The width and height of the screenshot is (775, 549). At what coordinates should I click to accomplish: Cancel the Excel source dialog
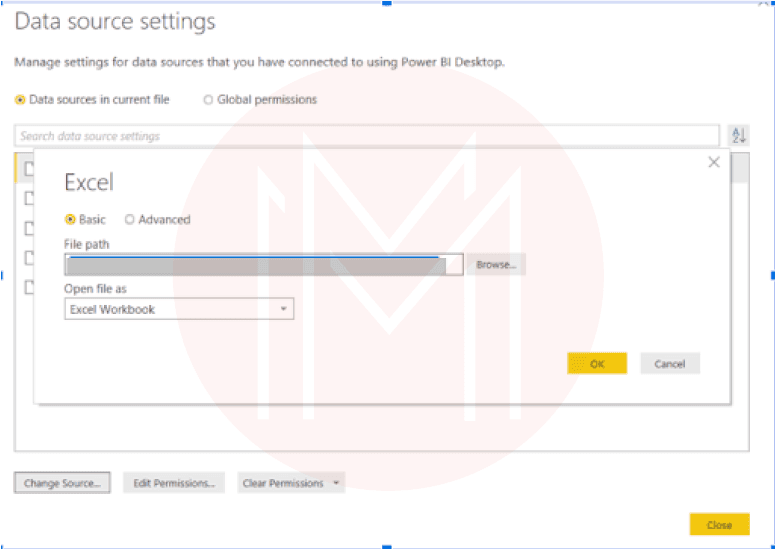point(669,364)
